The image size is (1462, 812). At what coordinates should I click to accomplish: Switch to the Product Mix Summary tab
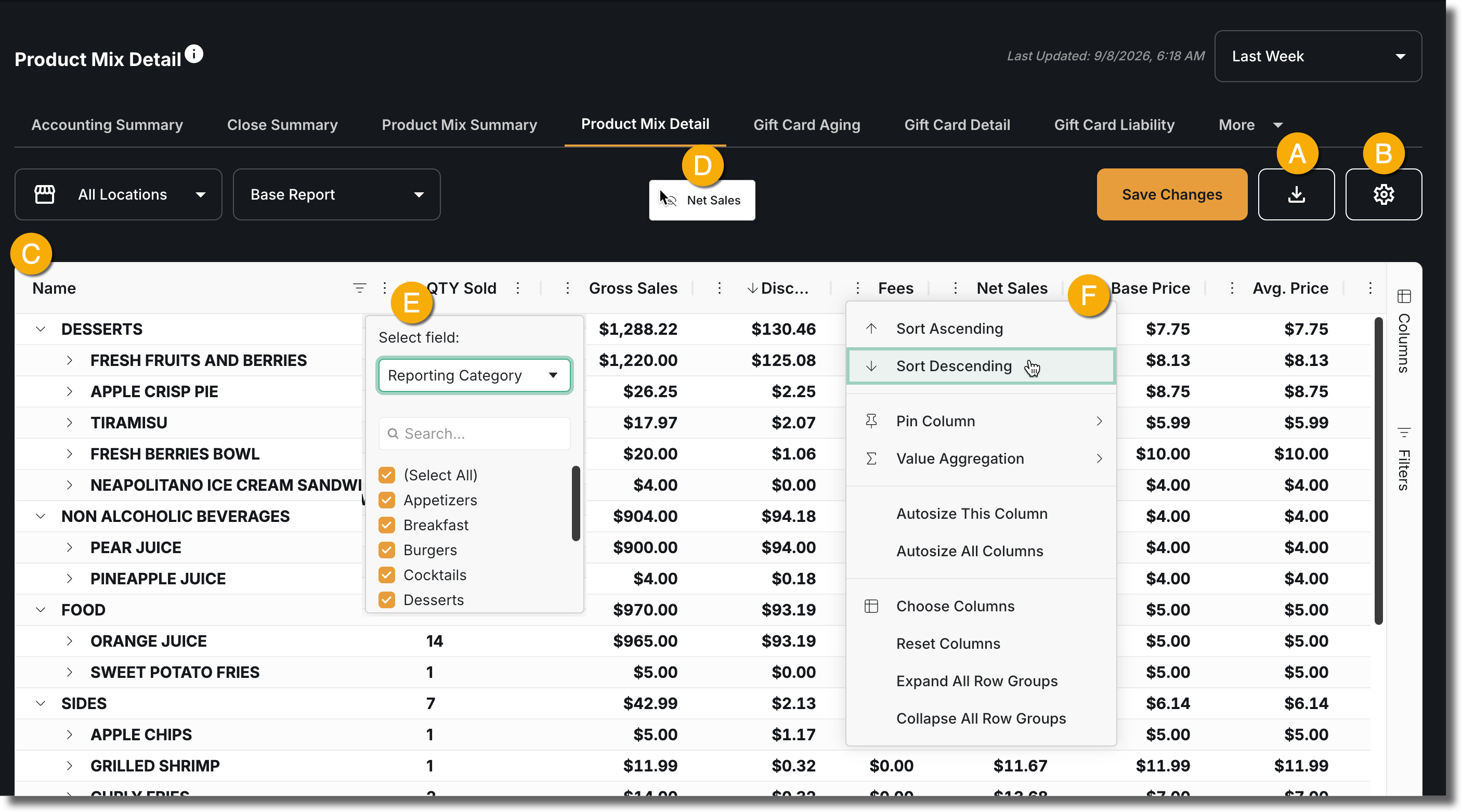point(459,125)
